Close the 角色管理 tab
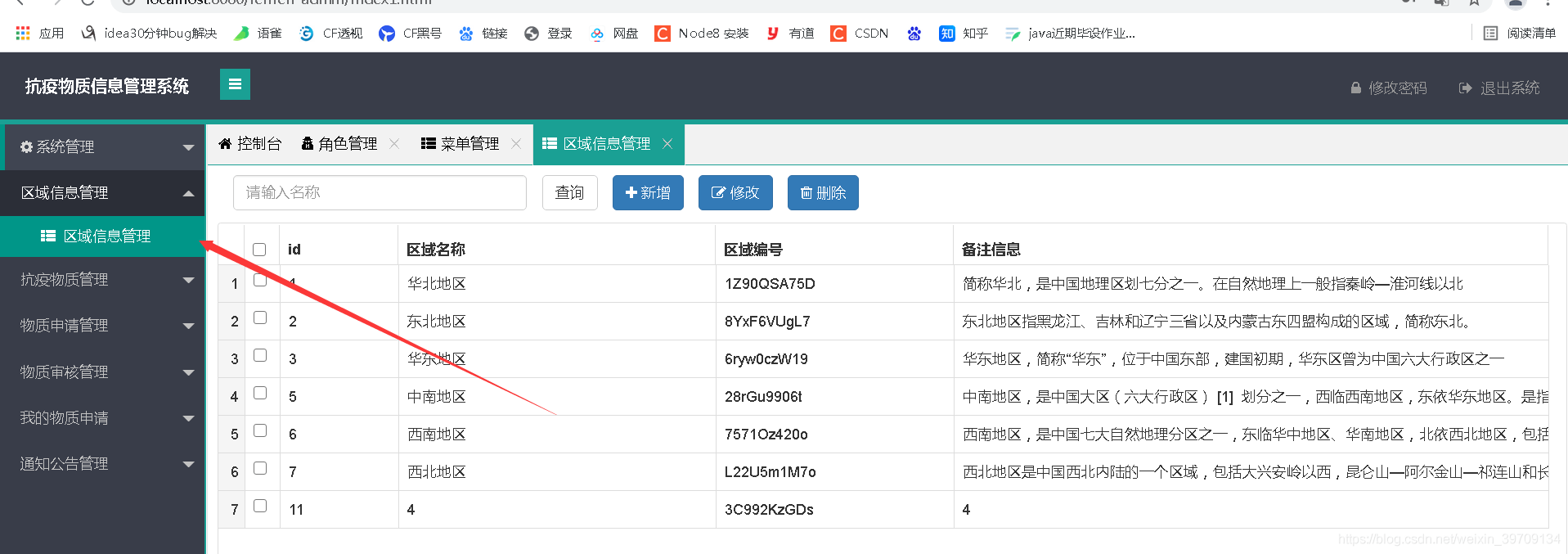1568x554 pixels. [394, 143]
